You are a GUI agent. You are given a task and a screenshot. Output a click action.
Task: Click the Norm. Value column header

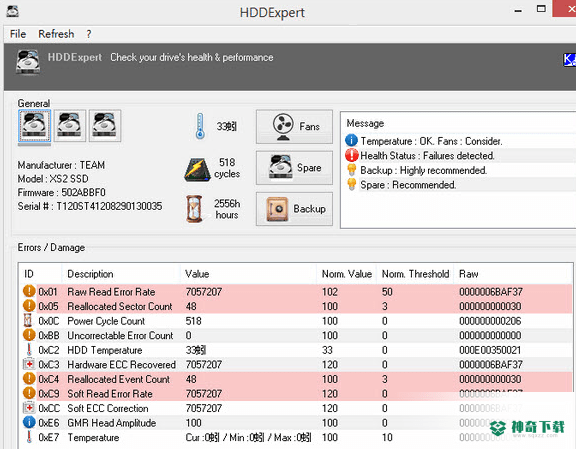point(347,274)
